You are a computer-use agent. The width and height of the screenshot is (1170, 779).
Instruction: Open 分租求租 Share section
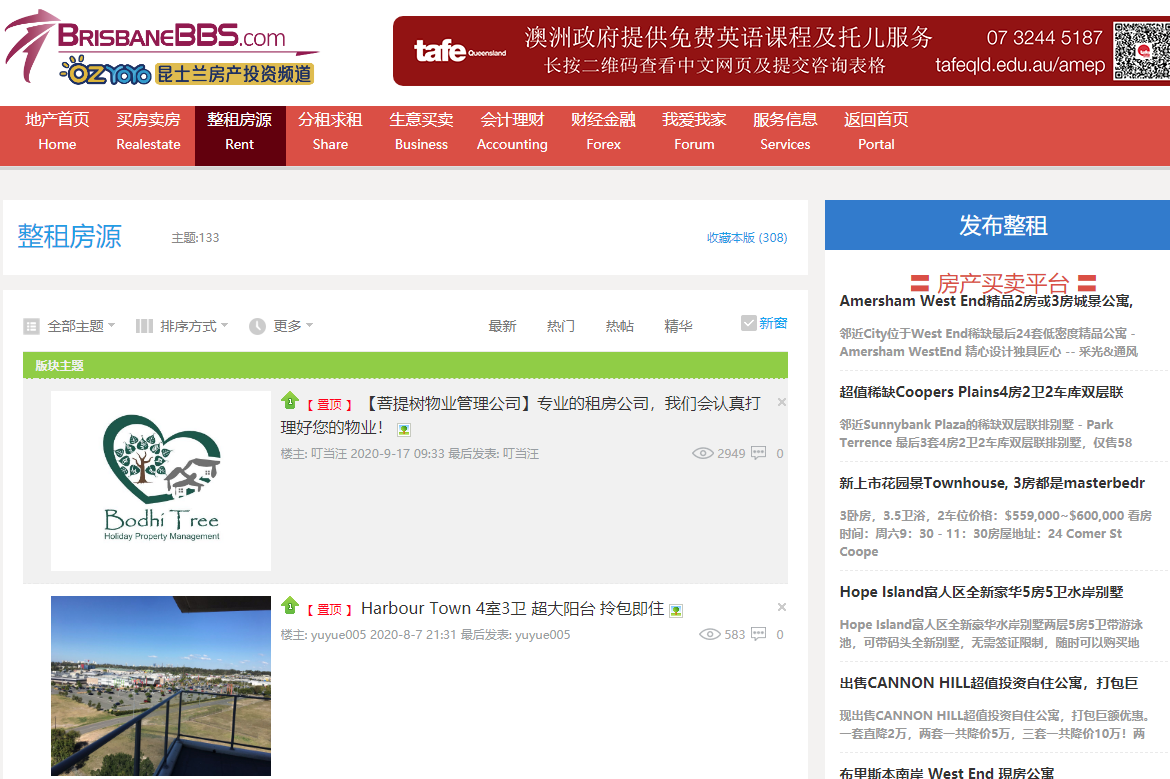point(331,131)
